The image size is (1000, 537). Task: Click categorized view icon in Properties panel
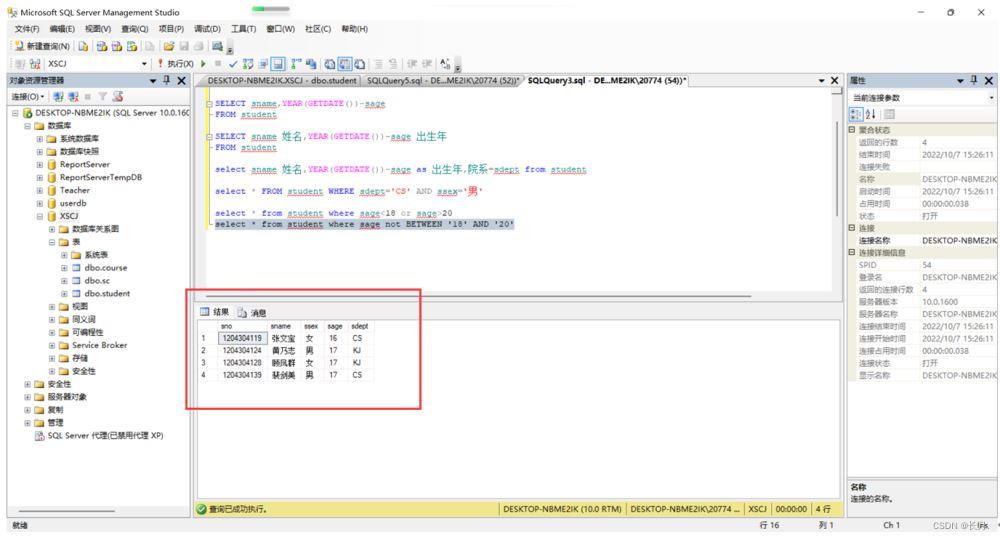click(854, 115)
